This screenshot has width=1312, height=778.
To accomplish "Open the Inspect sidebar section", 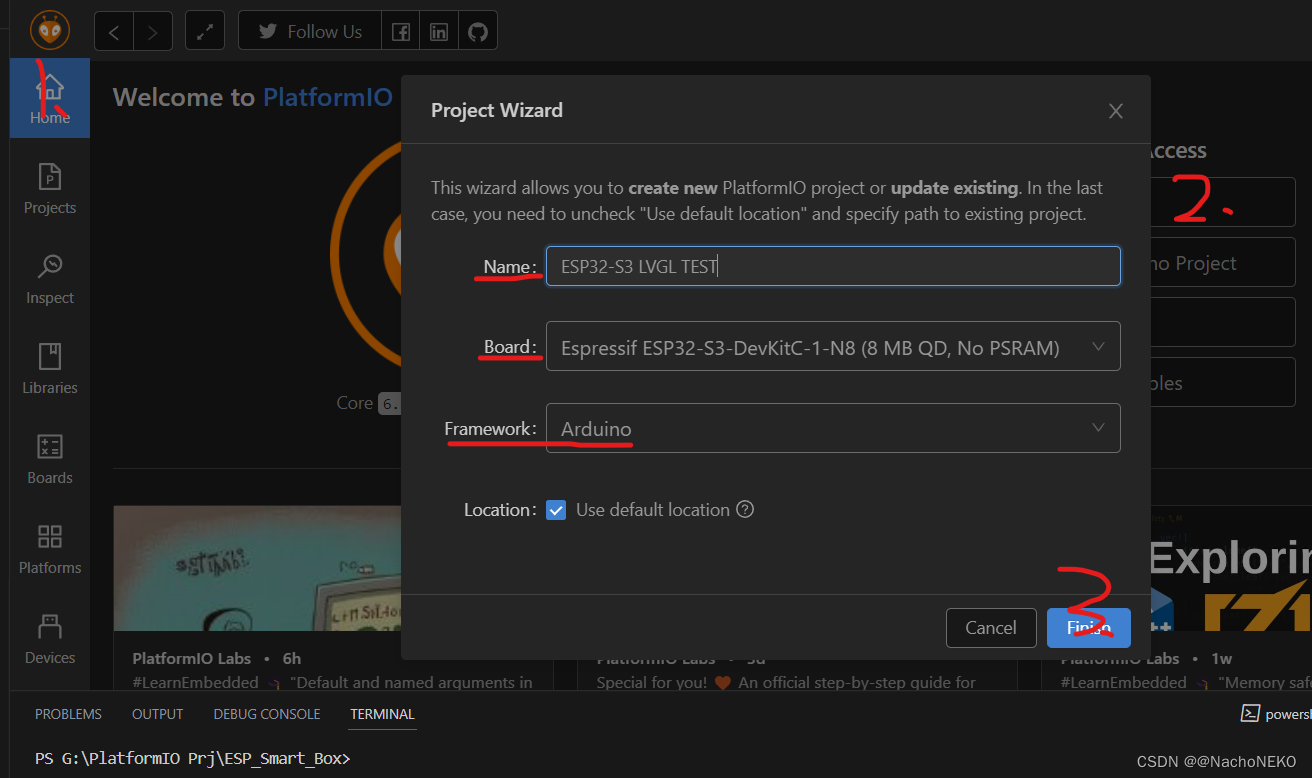I will coord(50,279).
